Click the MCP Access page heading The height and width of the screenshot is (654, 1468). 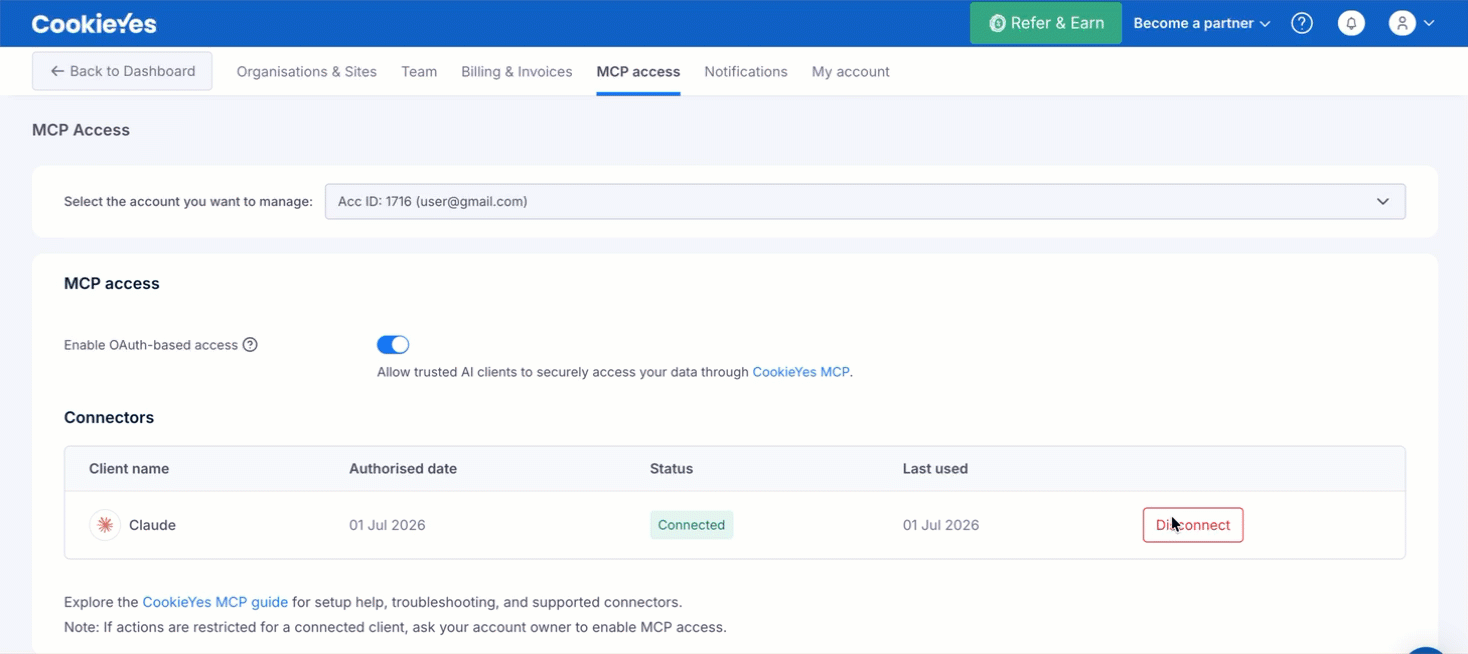(x=81, y=130)
